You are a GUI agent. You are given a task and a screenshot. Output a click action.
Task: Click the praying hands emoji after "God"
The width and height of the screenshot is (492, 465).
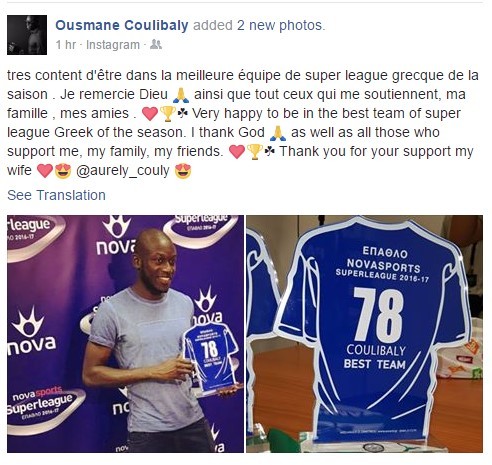pos(278,133)
